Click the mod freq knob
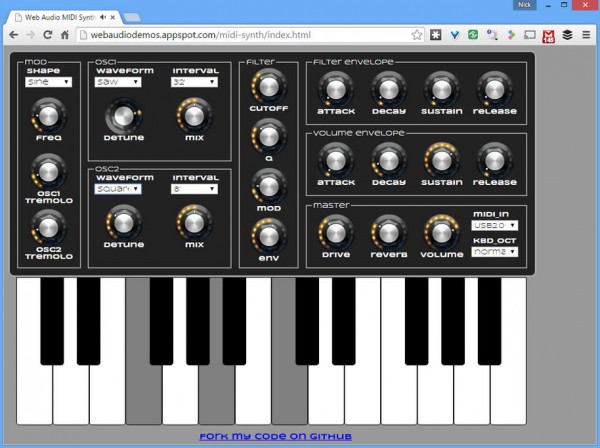 tap(49, 116)
